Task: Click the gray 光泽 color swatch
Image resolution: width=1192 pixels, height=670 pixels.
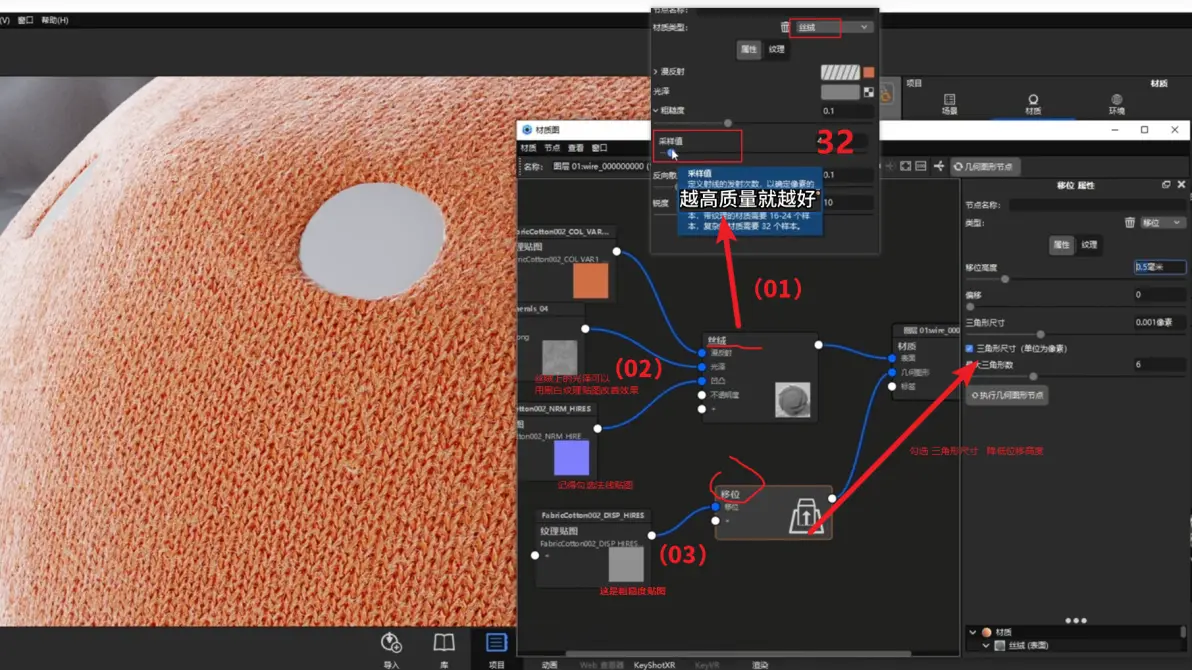Action: pos(840,92)
